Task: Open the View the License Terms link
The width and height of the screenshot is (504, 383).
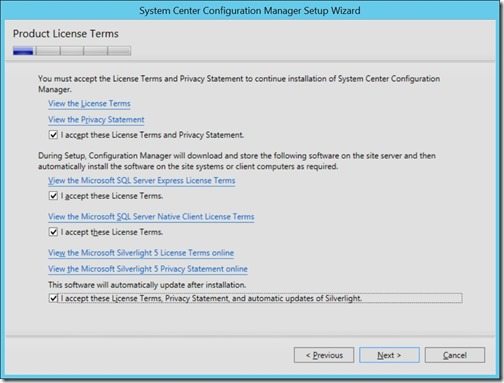Action: tap(89, 104)
